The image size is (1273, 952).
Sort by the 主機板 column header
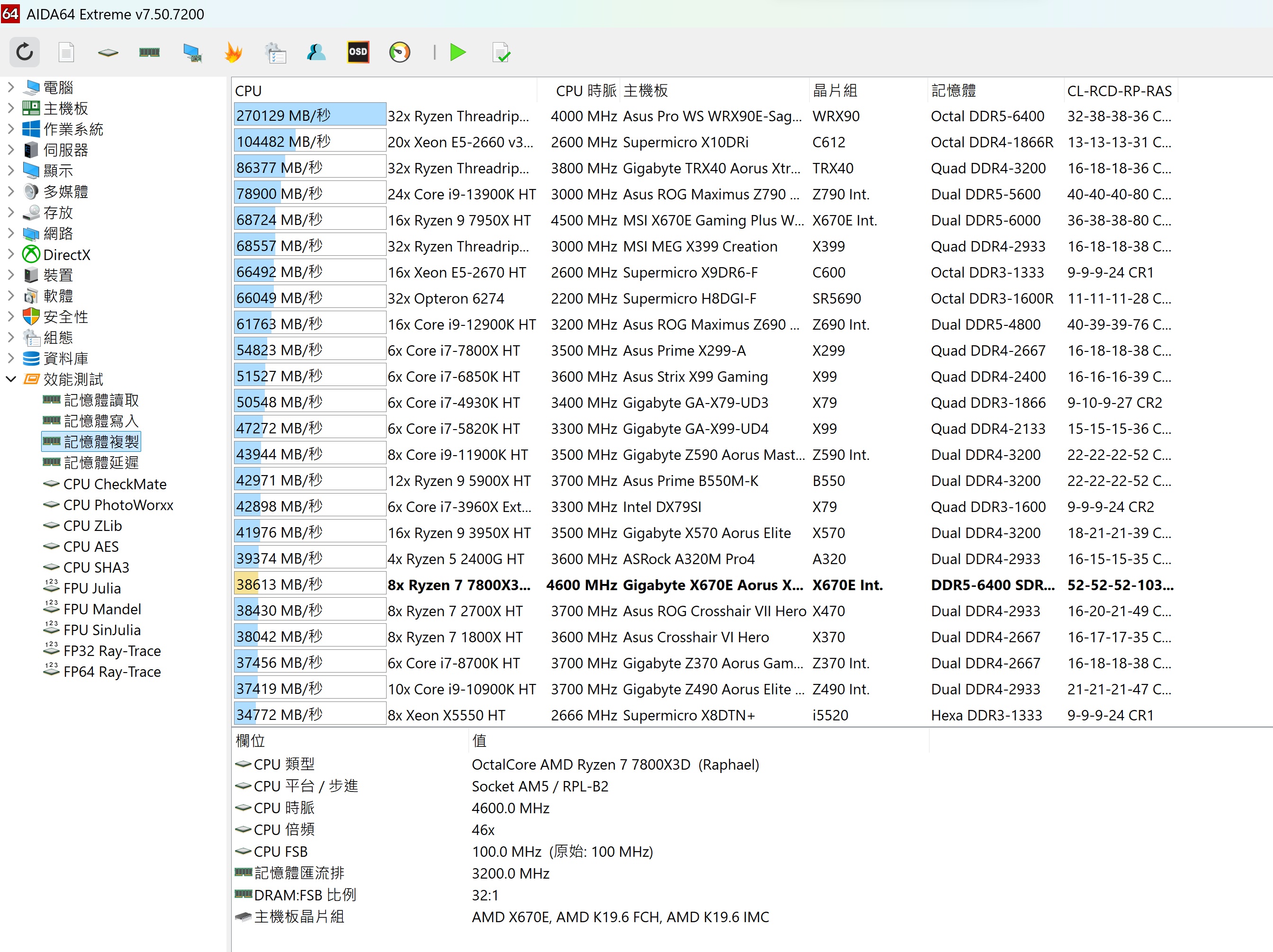(714, 90)
